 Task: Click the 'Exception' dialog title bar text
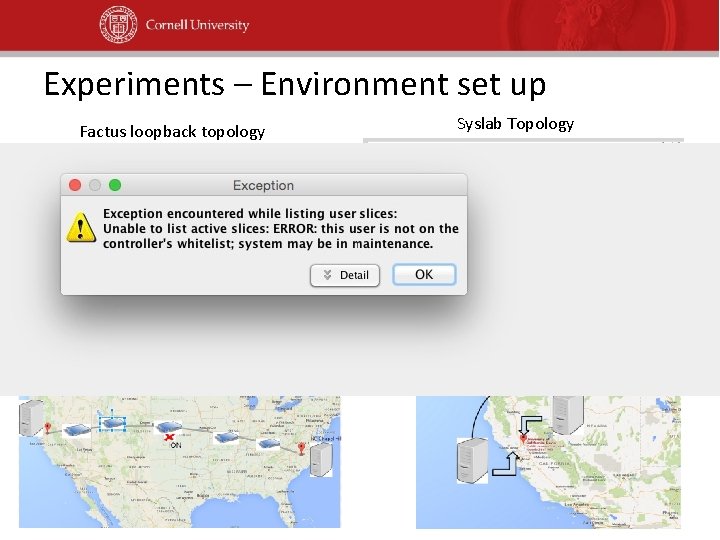coord(263,186)
